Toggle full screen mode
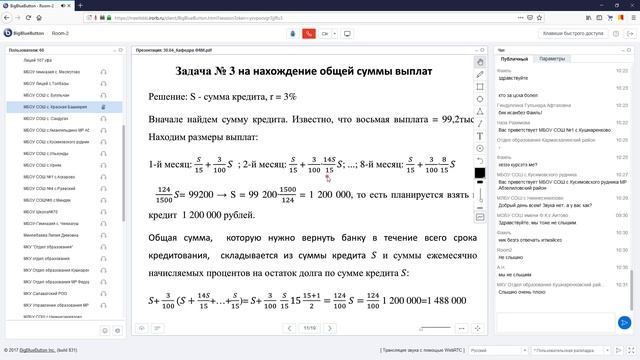Image resolution: width=640 pixels, height=360 pixels. click(631, 350)
